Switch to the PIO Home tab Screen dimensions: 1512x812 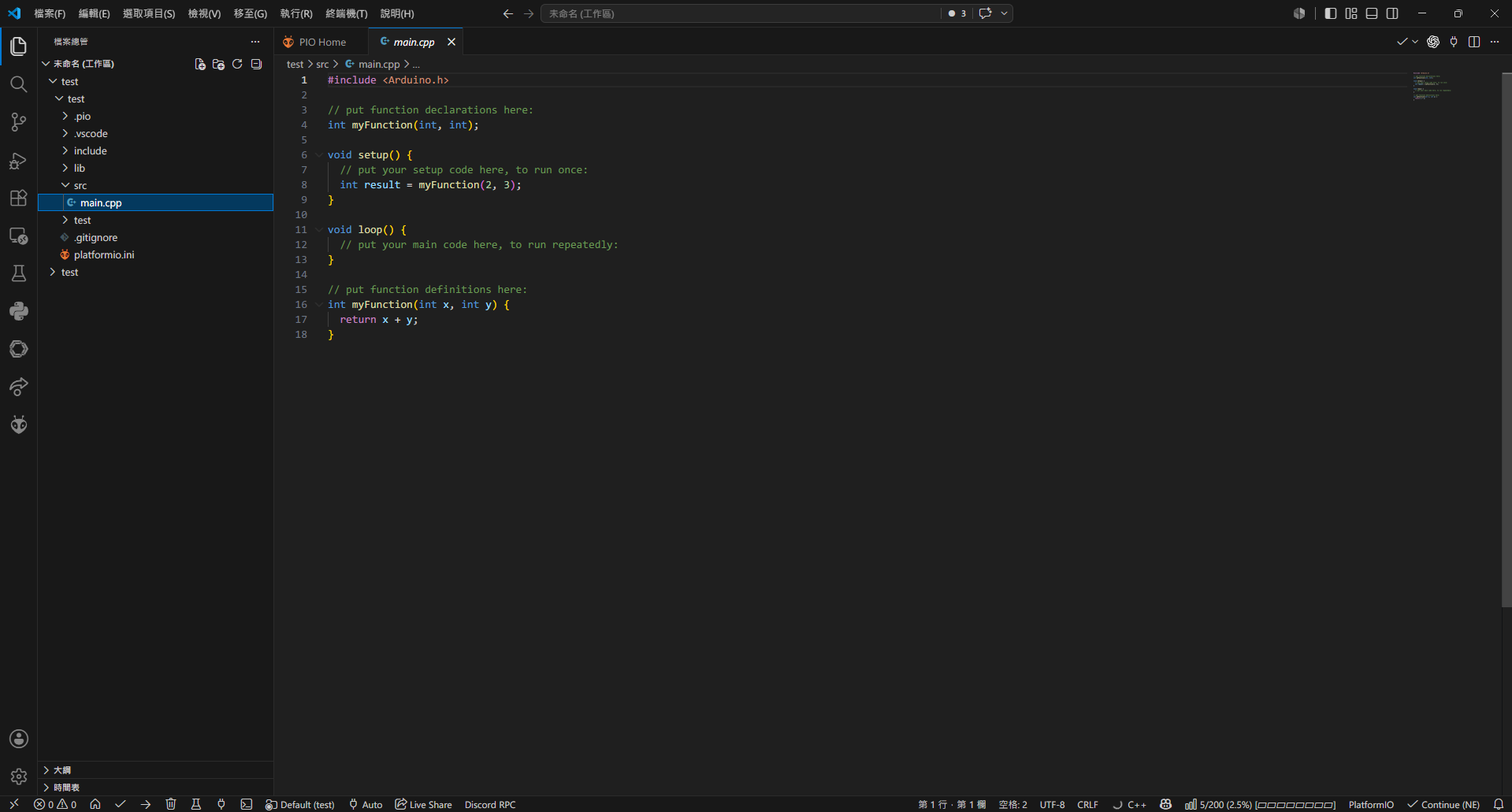(322, 42)
